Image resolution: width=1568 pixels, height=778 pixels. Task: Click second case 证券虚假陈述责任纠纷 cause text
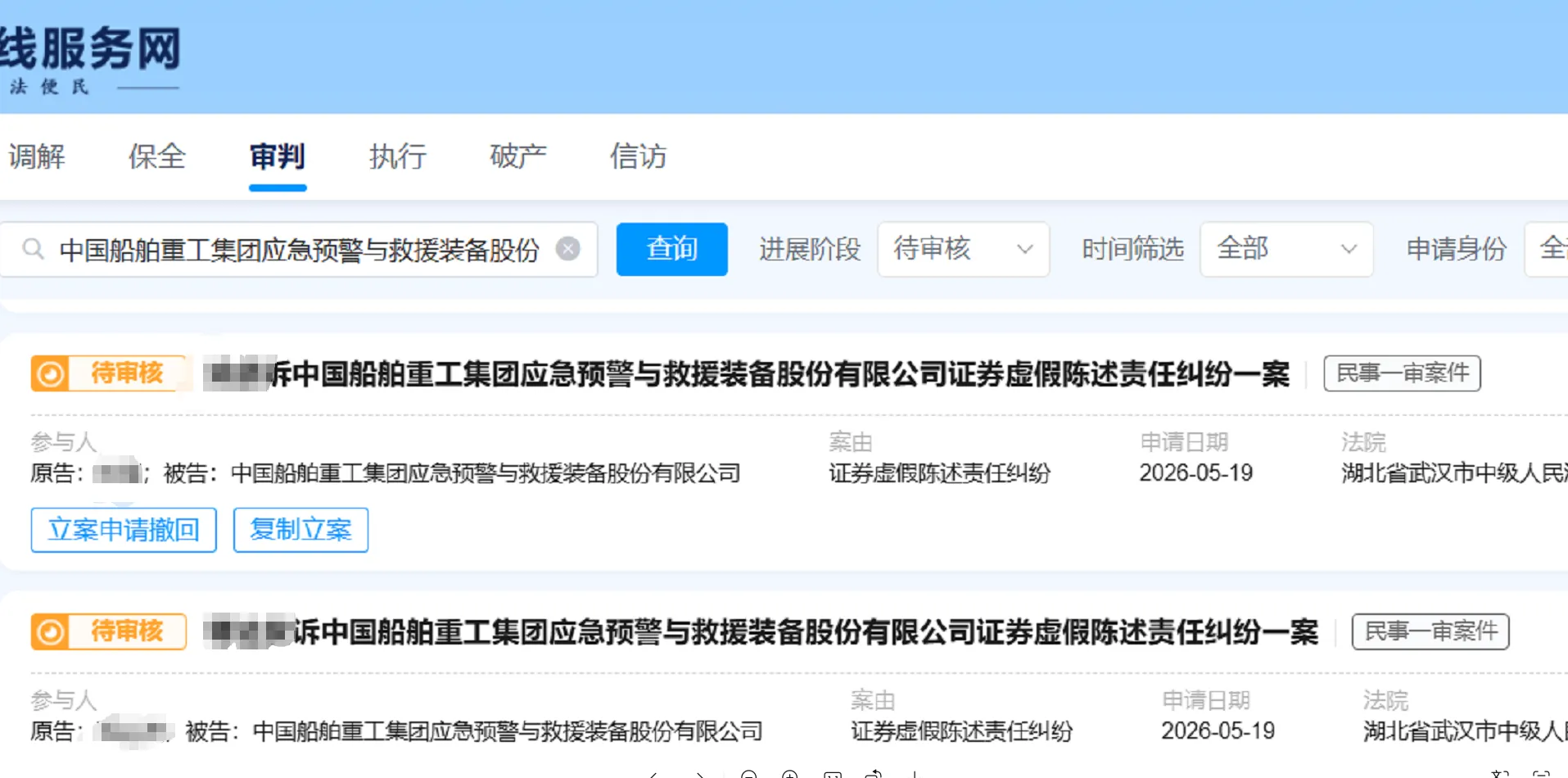[961, 731]
